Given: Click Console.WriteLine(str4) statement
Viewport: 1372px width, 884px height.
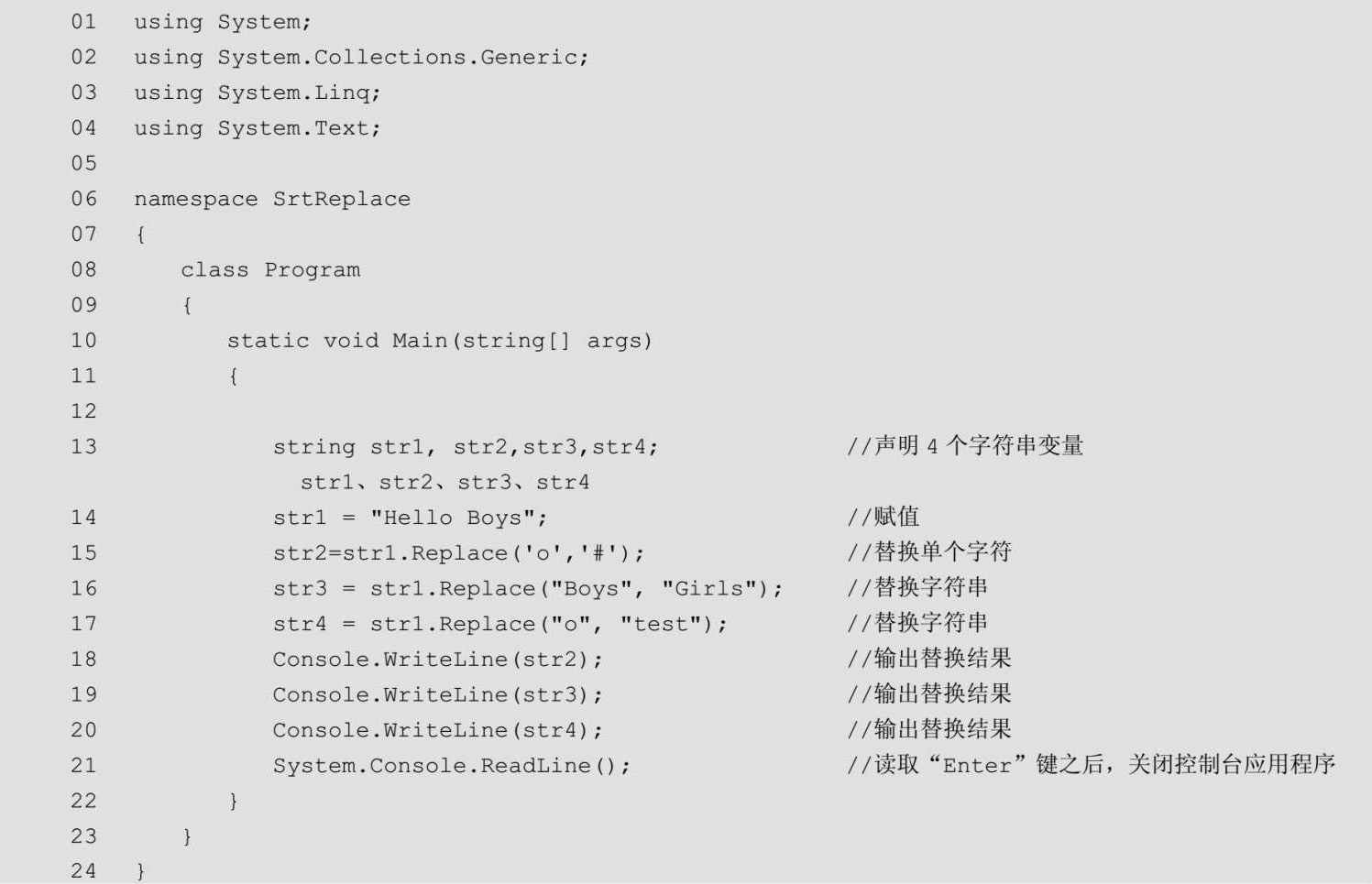Looking at the screenshot, I should (x=437, y=731).
